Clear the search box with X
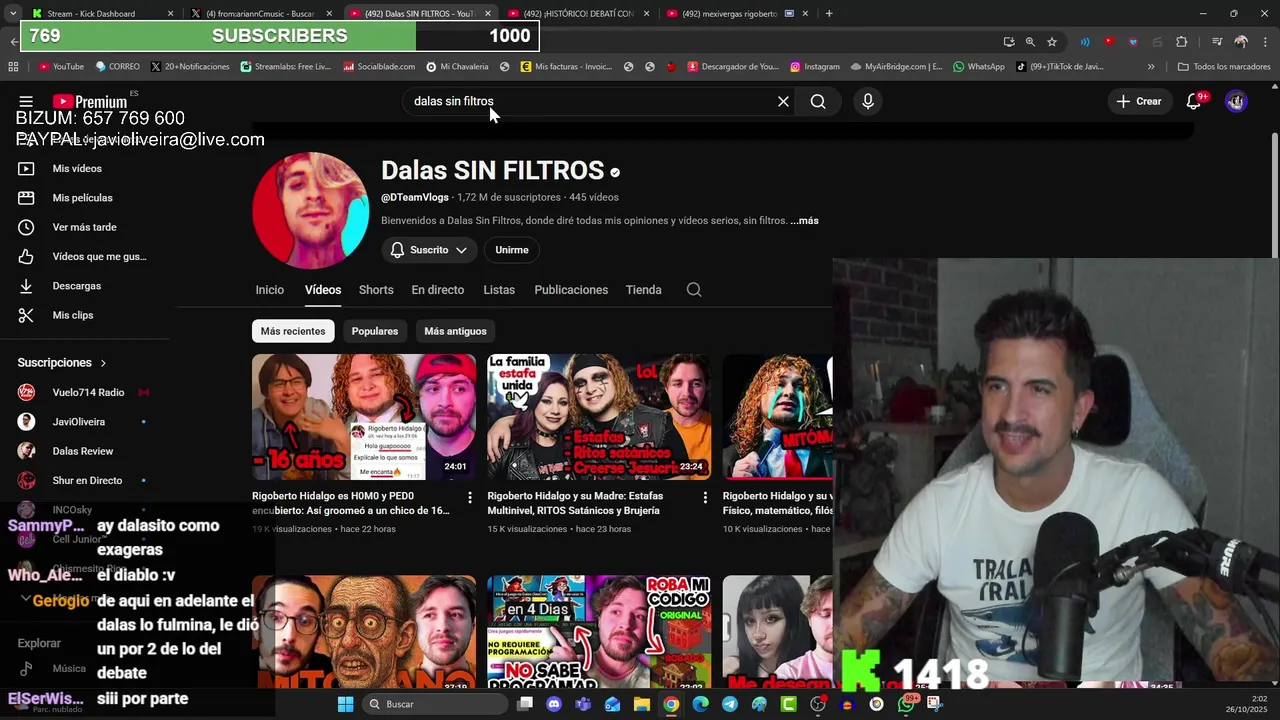The image size is (1280, 720). pos(783,101)
